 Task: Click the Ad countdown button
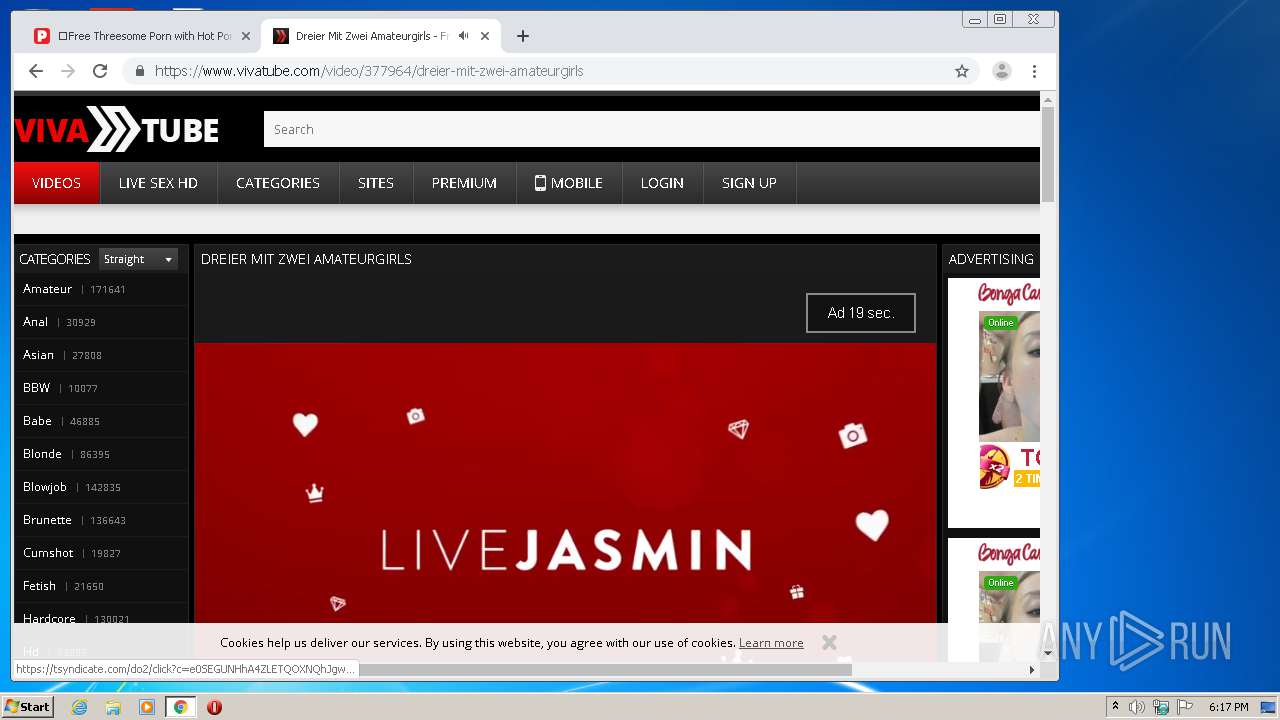[x=861, y=313]
